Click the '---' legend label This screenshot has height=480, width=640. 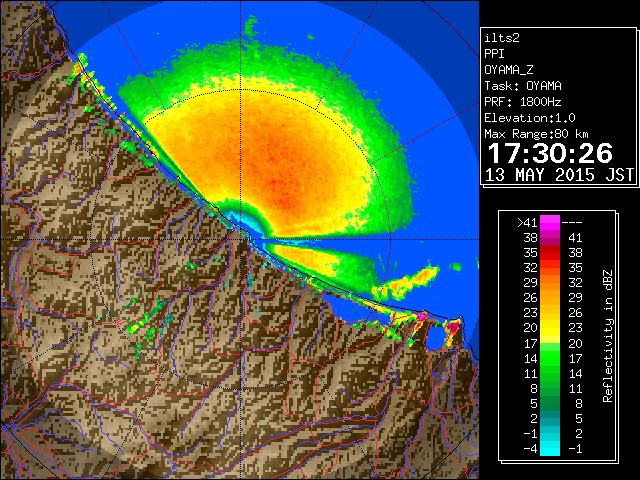coord(572,223)
